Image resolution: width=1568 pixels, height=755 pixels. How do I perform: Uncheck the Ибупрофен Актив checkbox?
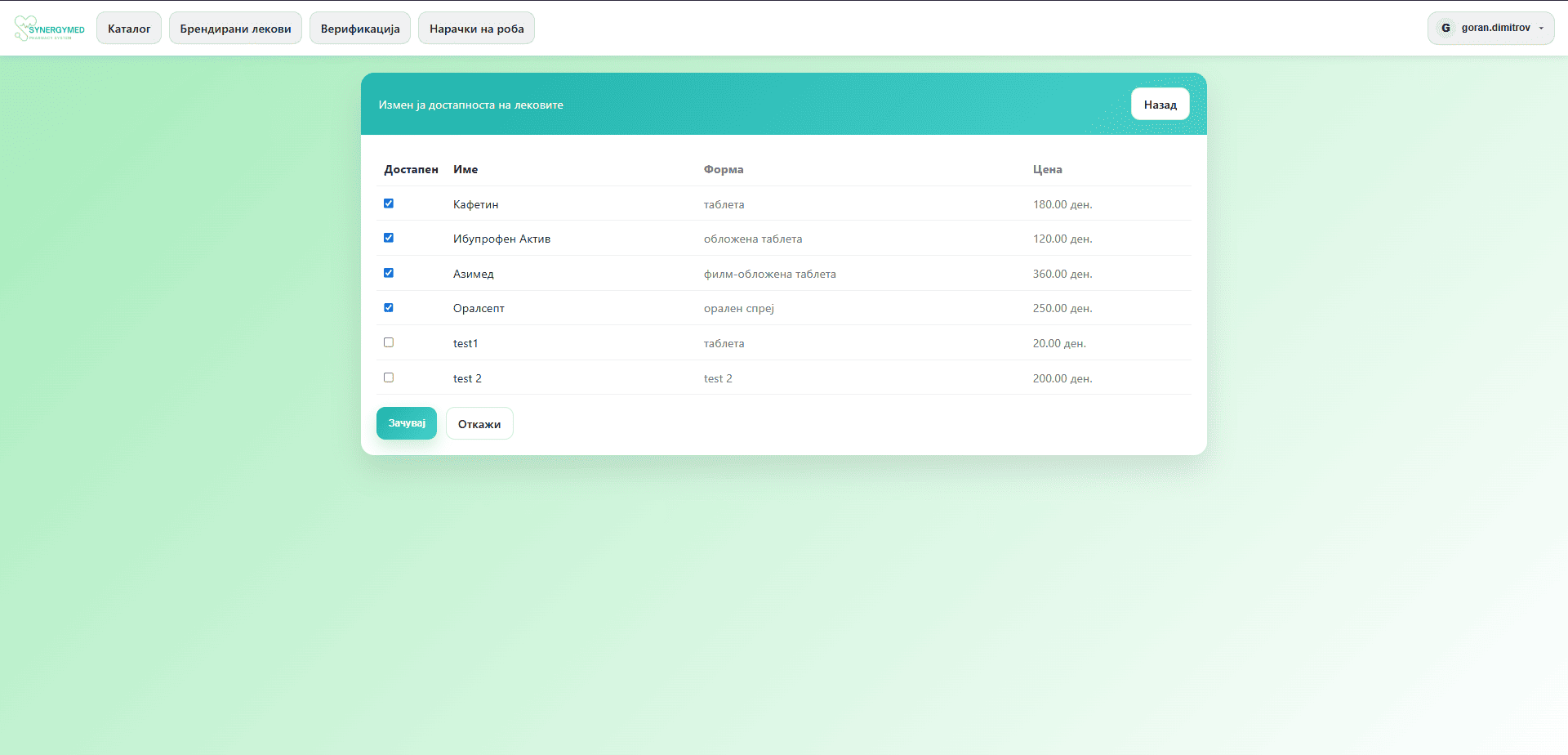tap(389, 238)
